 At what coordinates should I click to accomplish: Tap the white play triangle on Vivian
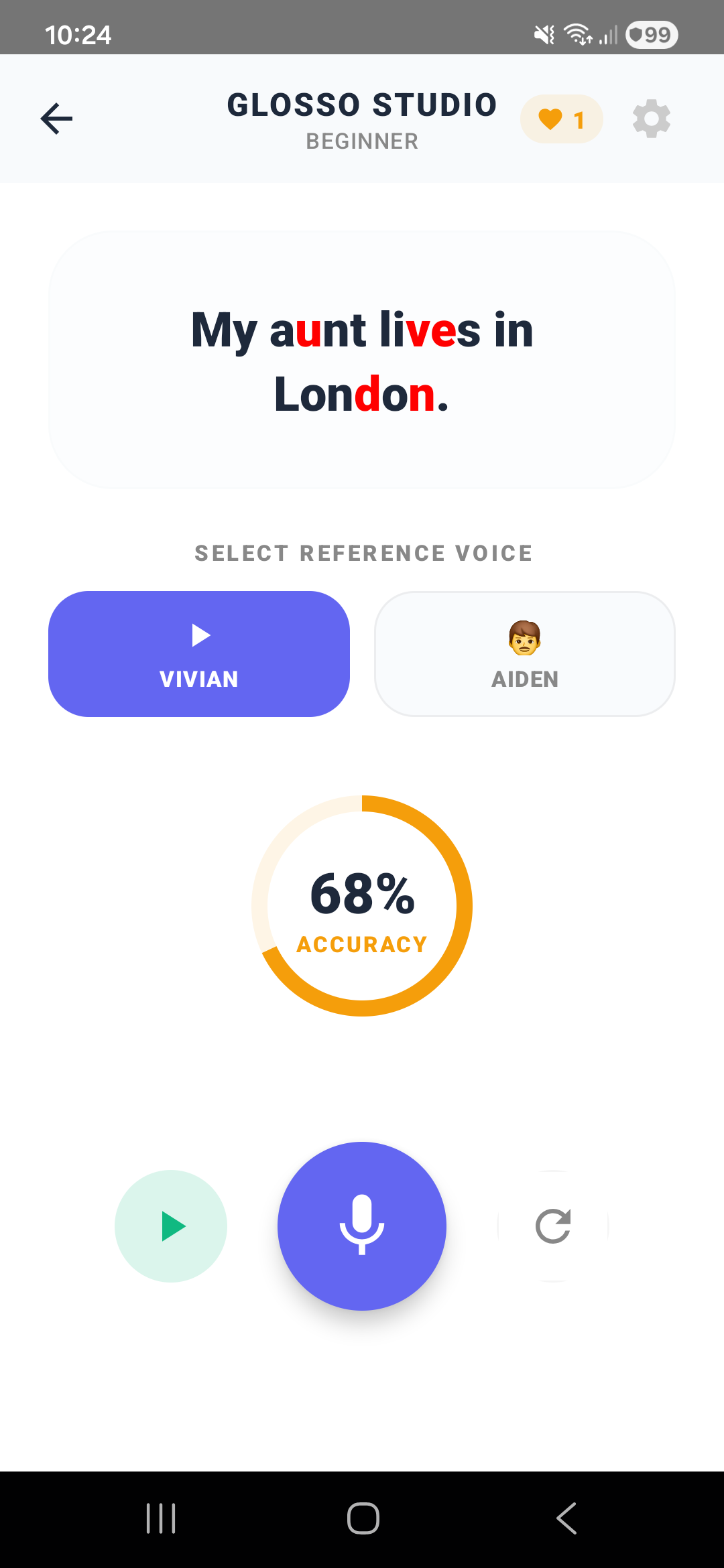(200, 635)
